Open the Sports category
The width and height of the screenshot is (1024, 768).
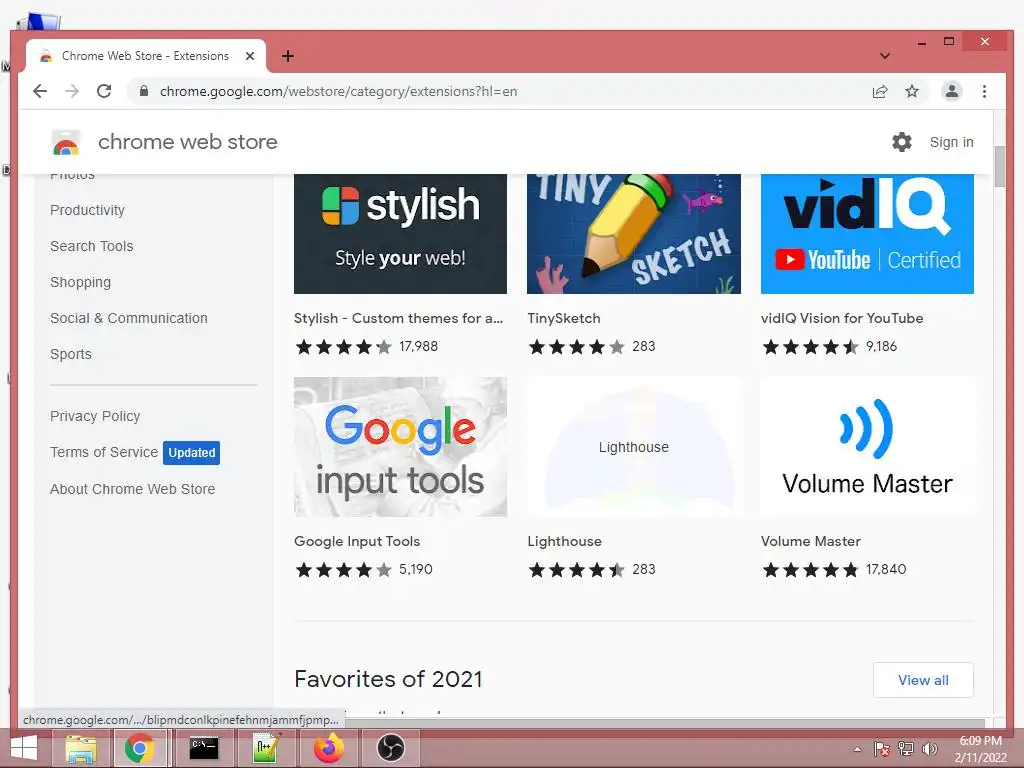[x=71, y=354]
